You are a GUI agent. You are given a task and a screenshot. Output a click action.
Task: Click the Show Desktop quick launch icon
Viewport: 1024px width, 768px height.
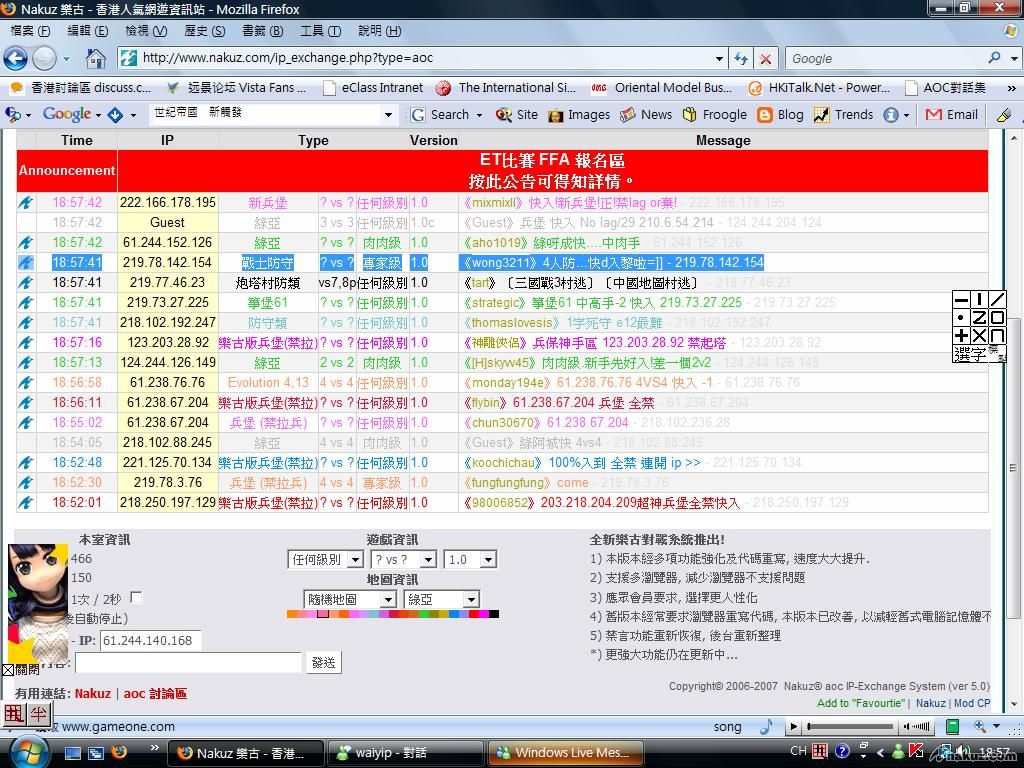72,753
